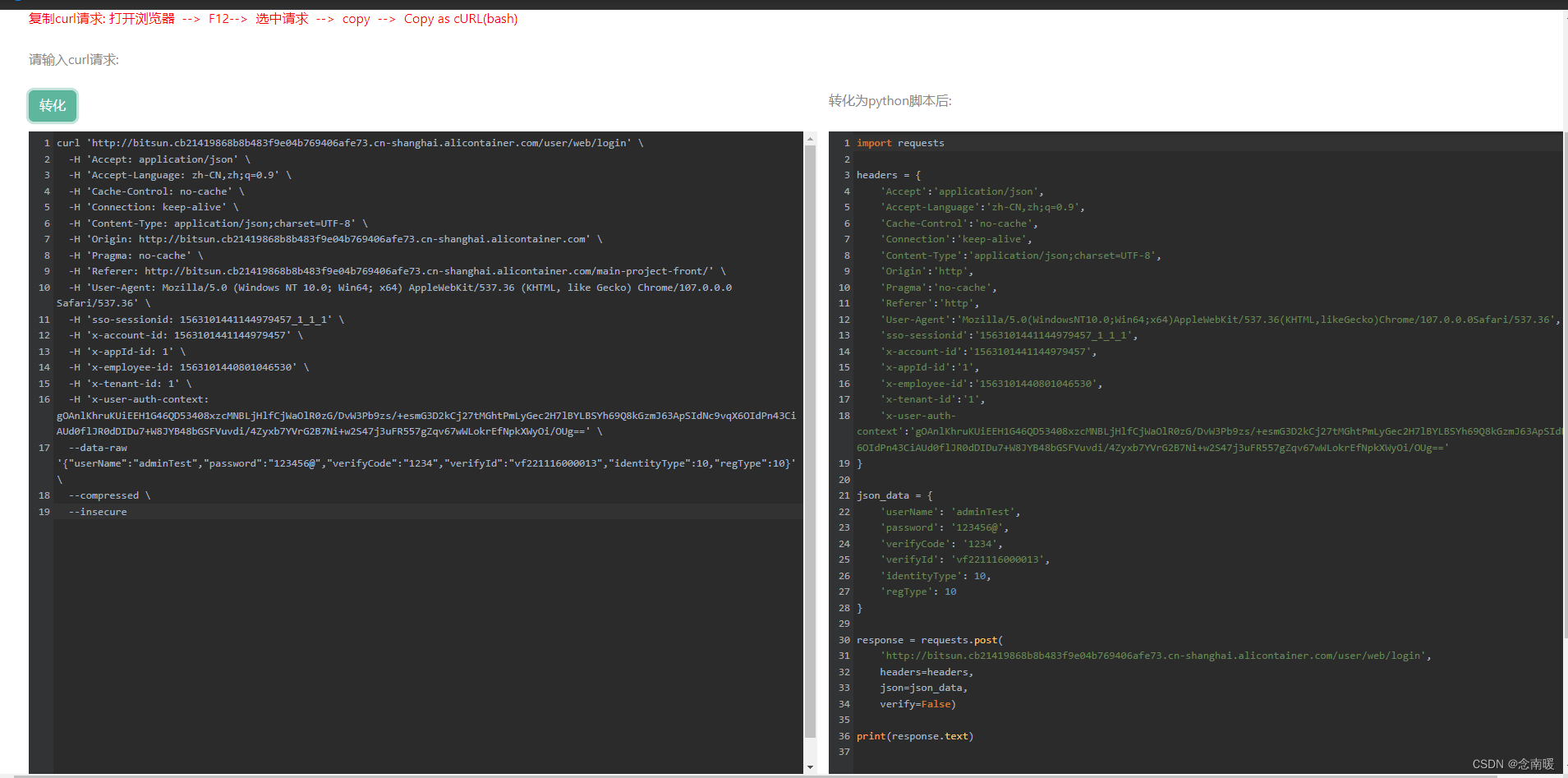
Task: Click the 'Connection':'keep-alive' Python line
Action: click(956, 239)
